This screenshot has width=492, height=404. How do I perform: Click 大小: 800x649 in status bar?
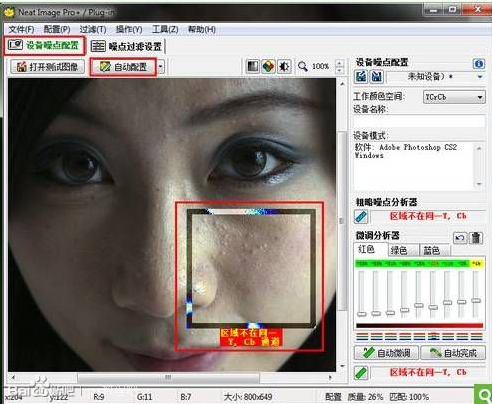[x=248, y=397]
